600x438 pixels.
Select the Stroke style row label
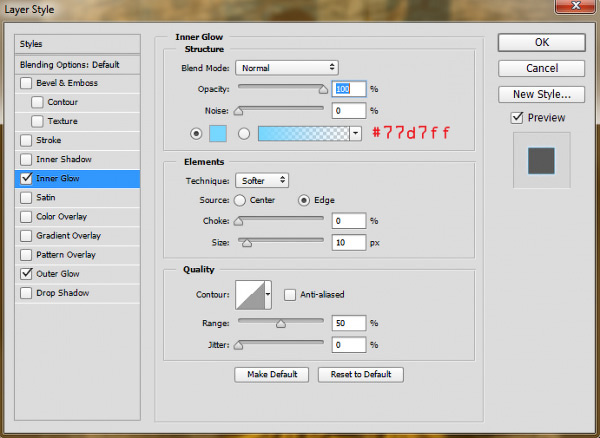click(x=49, y=140)
